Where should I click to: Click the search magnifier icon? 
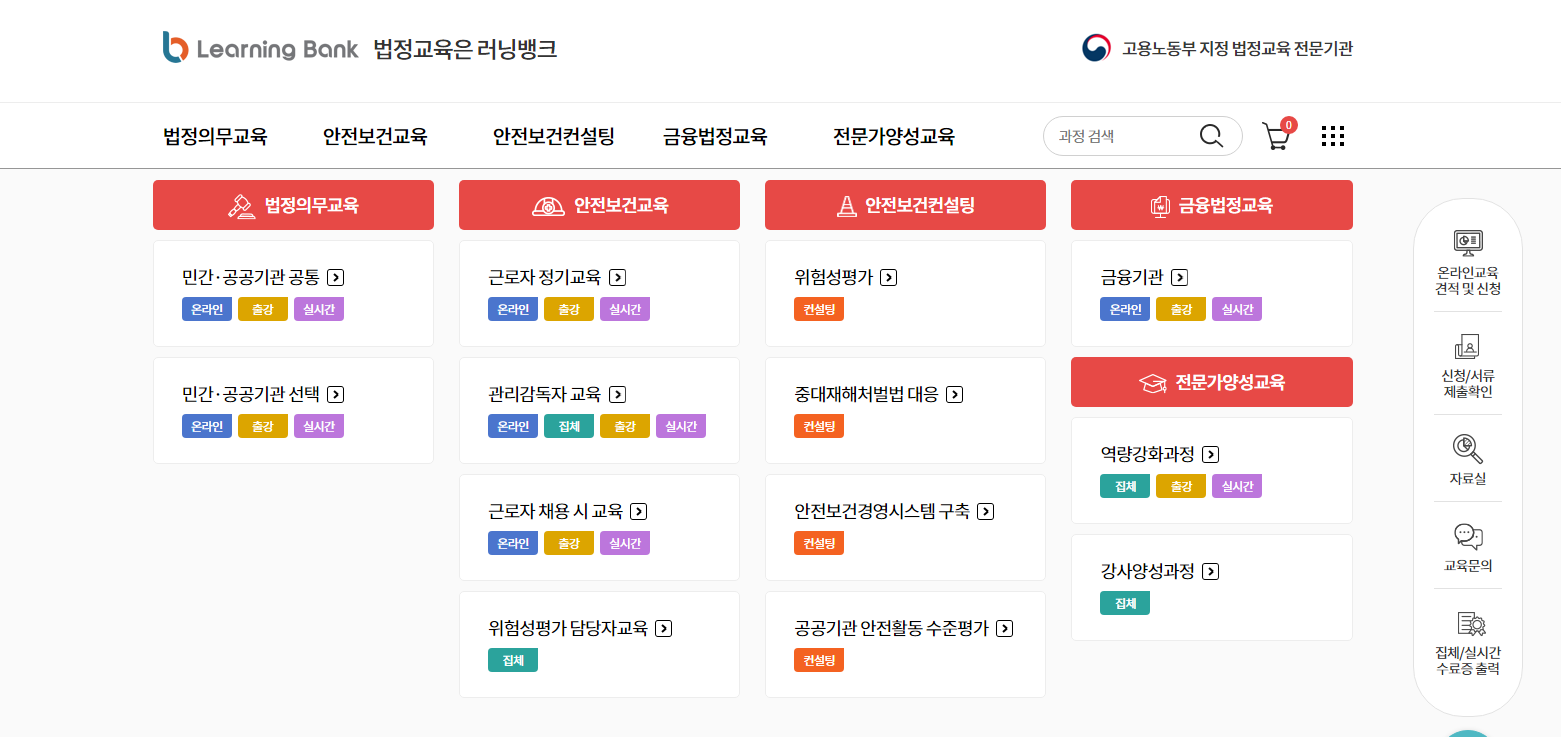click(1212, 135)
